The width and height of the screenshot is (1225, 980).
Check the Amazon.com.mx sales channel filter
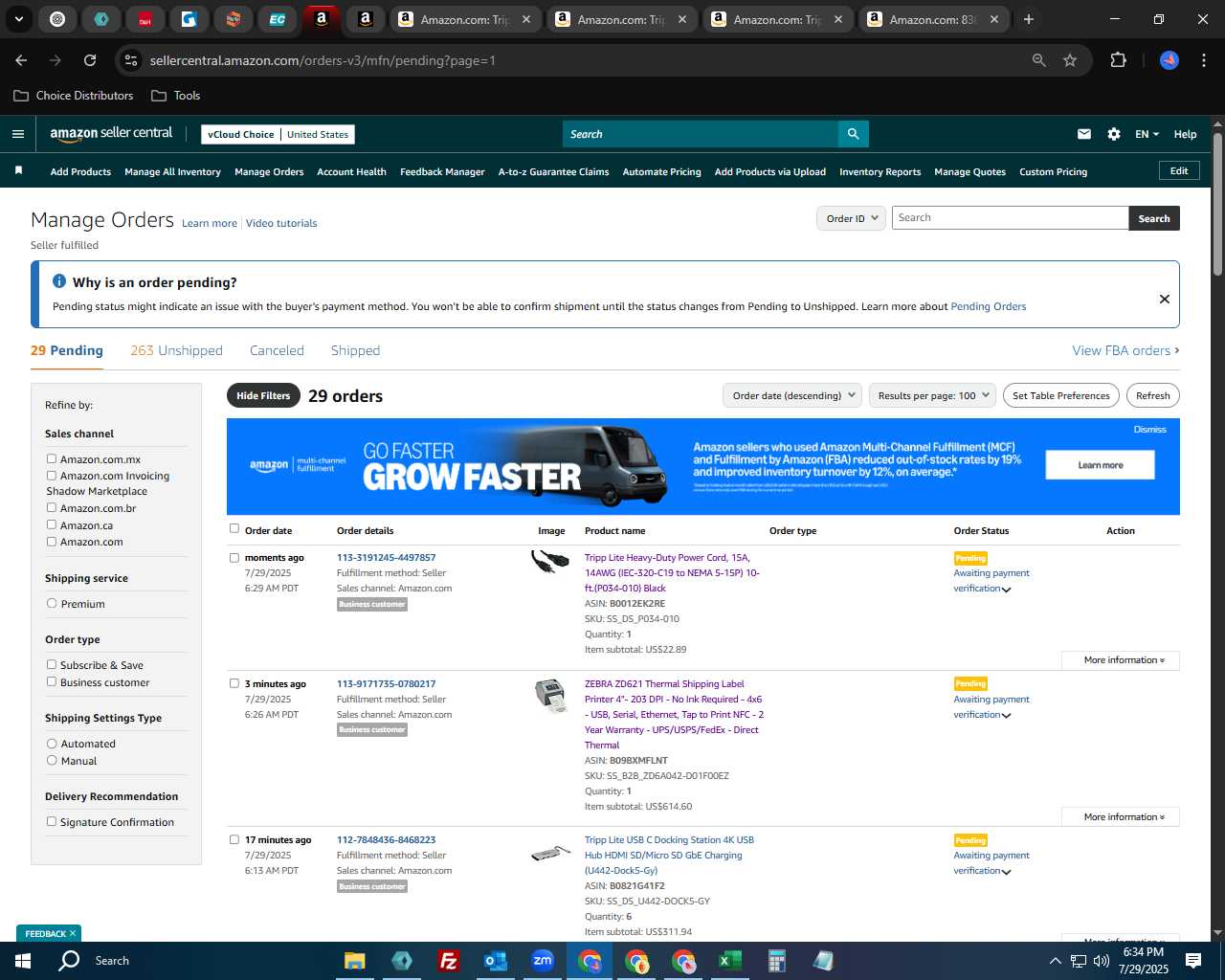pos(52,459)
